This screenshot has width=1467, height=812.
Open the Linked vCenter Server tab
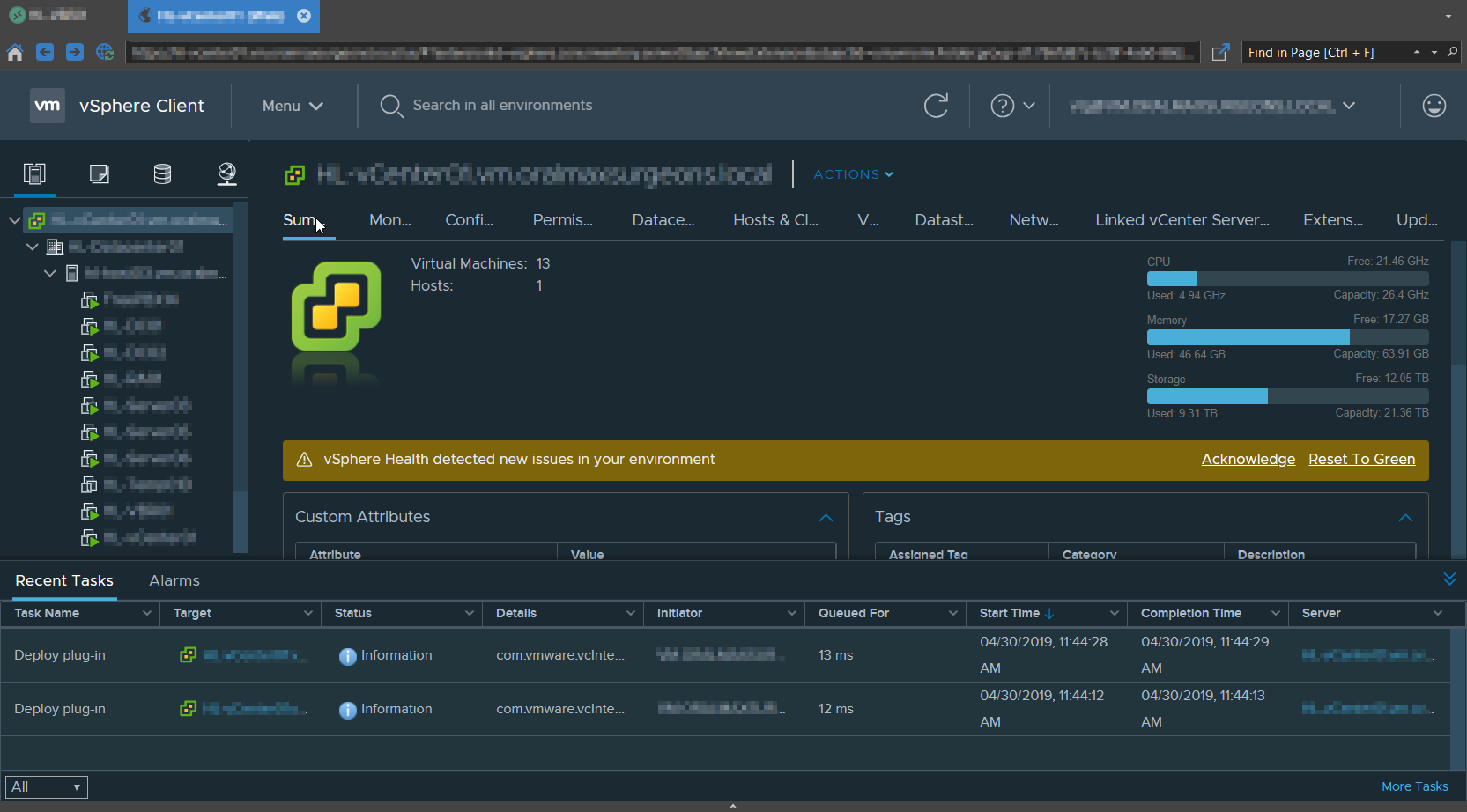point(1182,220)
